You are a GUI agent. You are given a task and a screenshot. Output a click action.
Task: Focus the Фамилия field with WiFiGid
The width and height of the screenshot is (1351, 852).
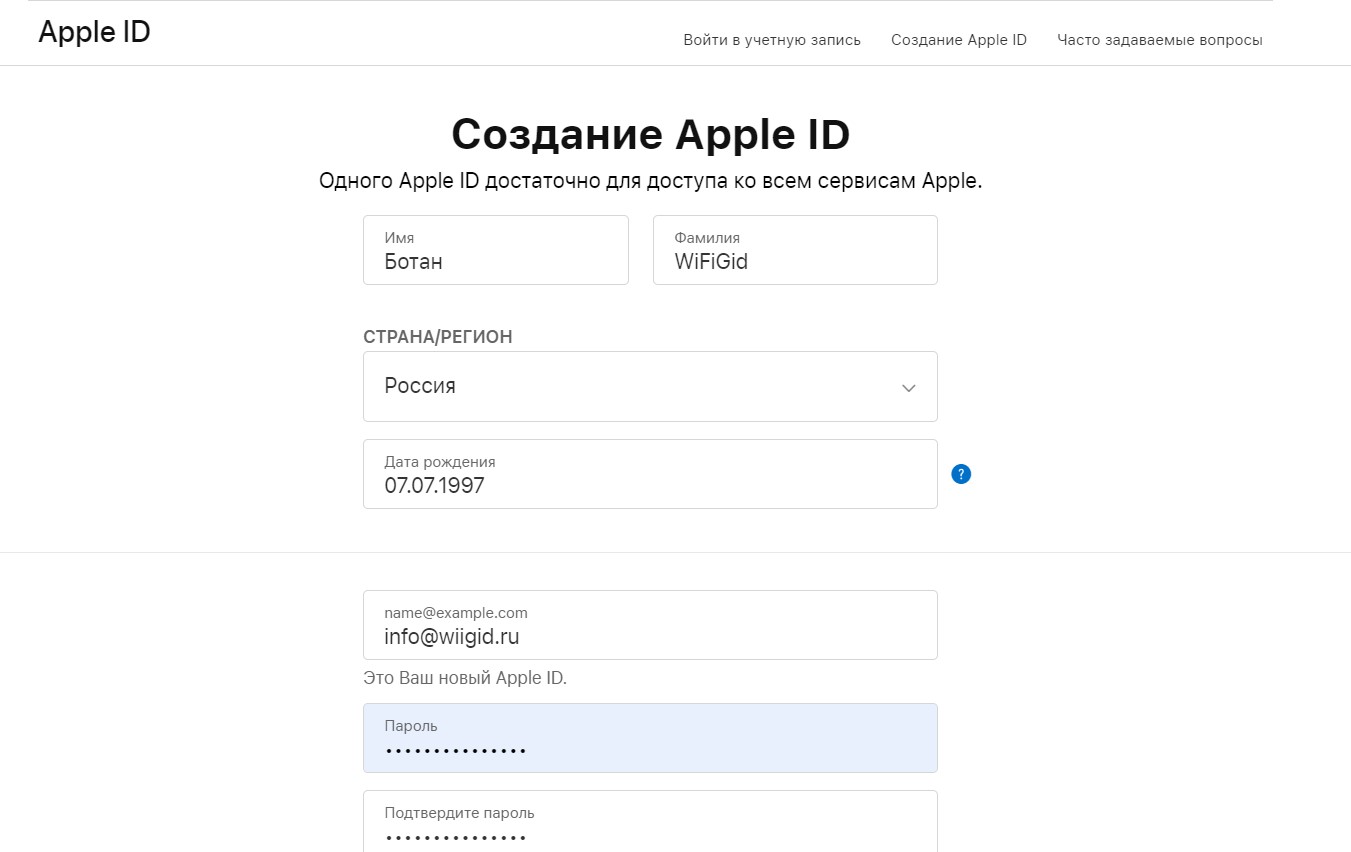pyautogui.click(x=795, y=250)
